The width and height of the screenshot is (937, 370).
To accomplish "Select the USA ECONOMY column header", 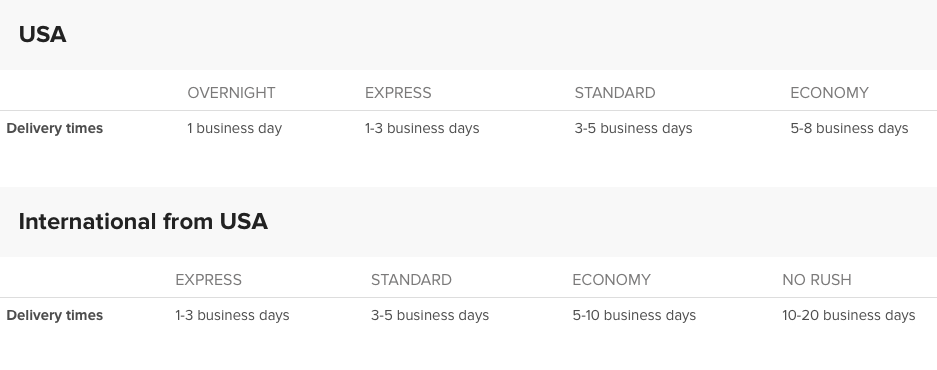I will [829, 93].
